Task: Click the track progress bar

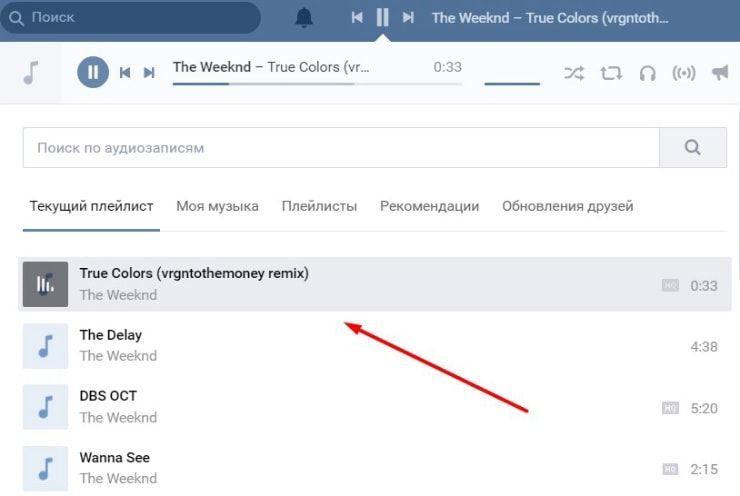Action: coord(317,84)
